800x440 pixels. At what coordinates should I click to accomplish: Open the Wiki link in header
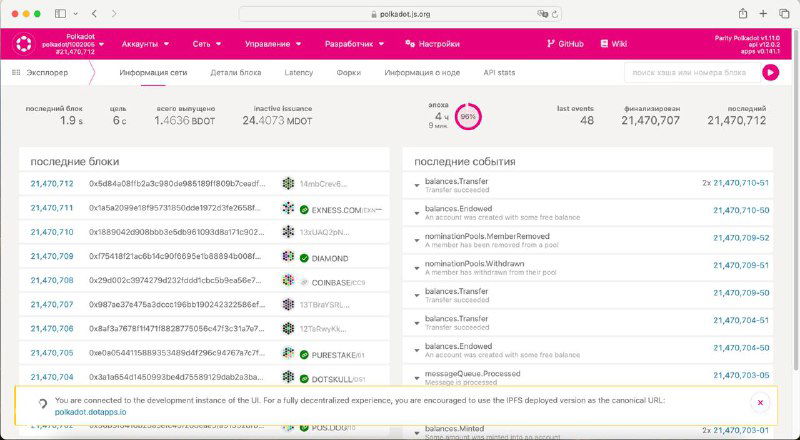[x=612, y=44]
